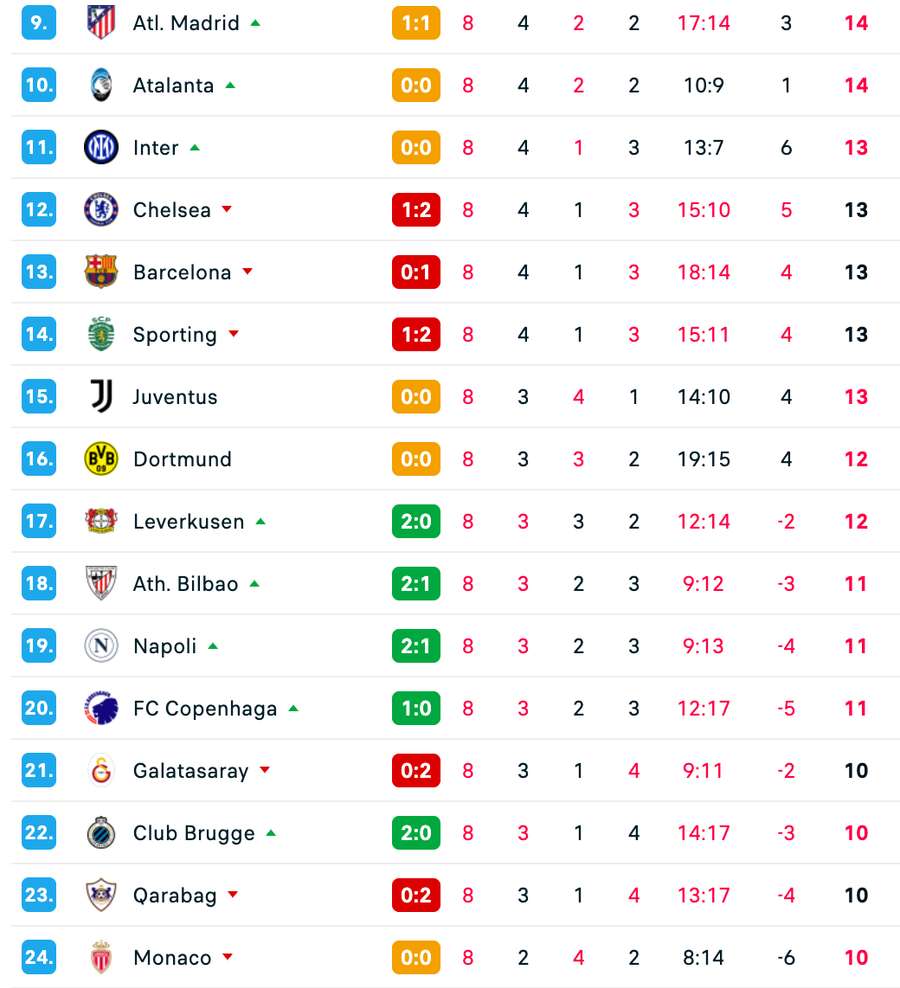Viewport: 900px width, 988px height.
Task: Click the Club Brugge shield icon
Action: tap(101, 833)
